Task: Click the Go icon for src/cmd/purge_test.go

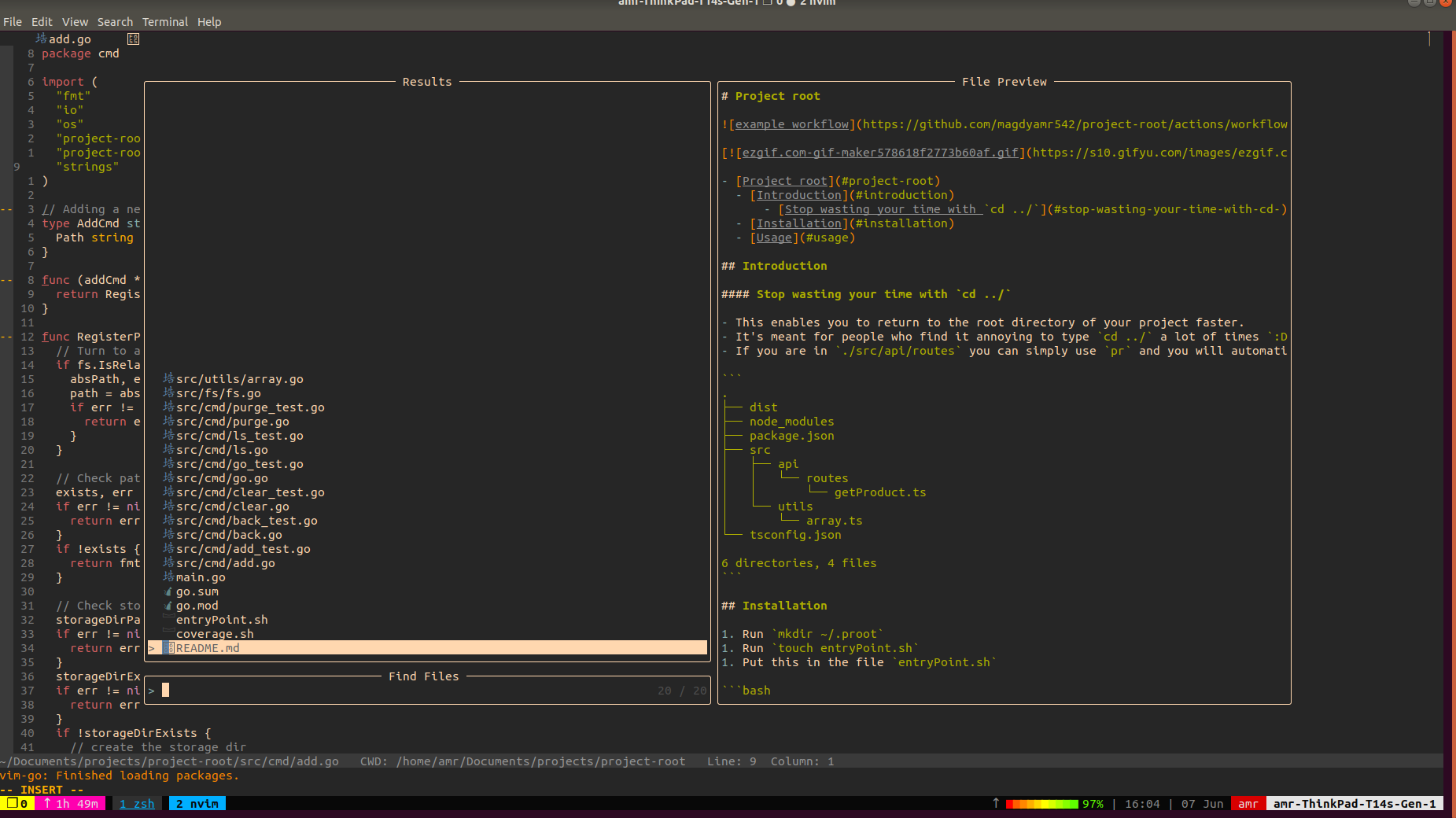Action: click(x=168, y=407)
